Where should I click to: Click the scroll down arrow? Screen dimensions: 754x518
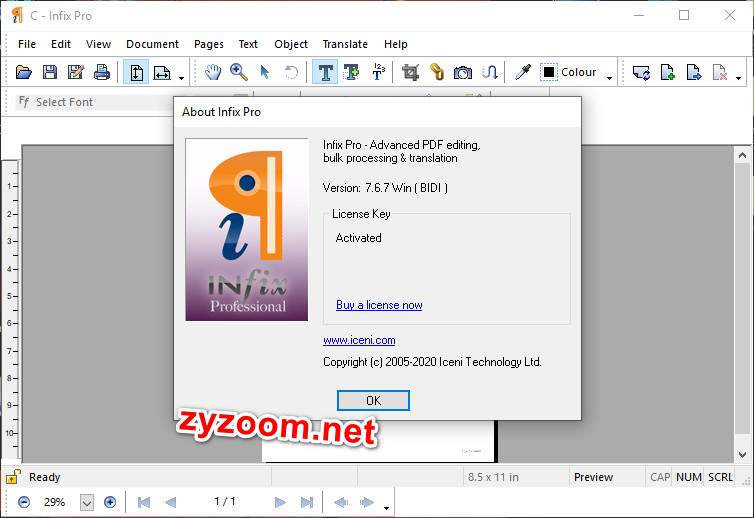tap(742, 455)
